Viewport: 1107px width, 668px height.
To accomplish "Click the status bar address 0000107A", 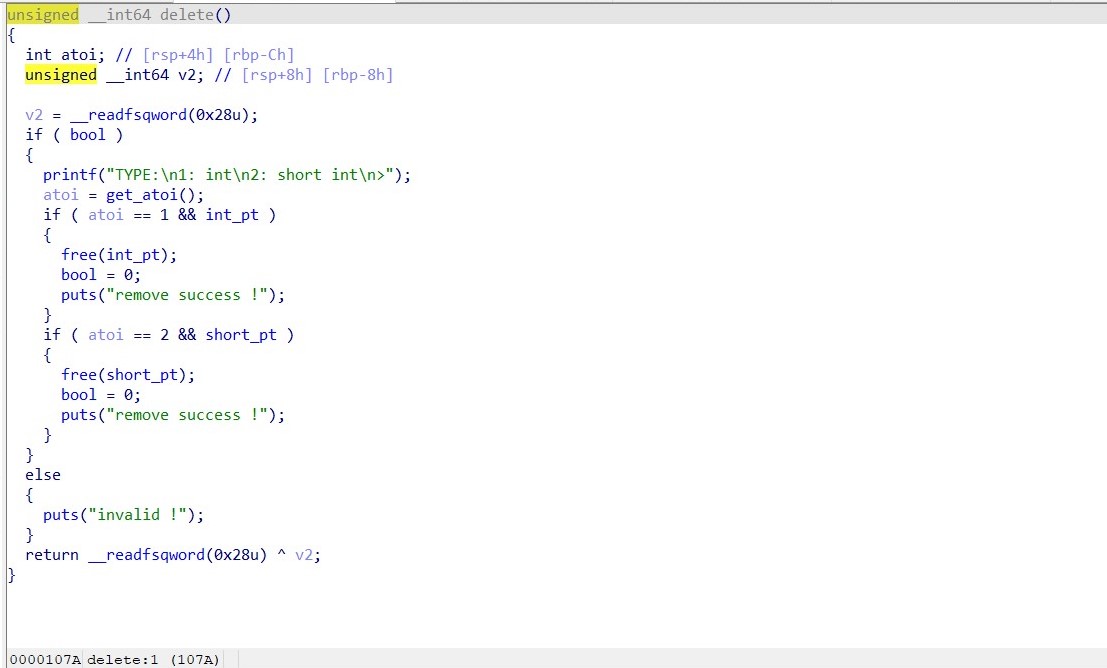I will pos(44,659).
